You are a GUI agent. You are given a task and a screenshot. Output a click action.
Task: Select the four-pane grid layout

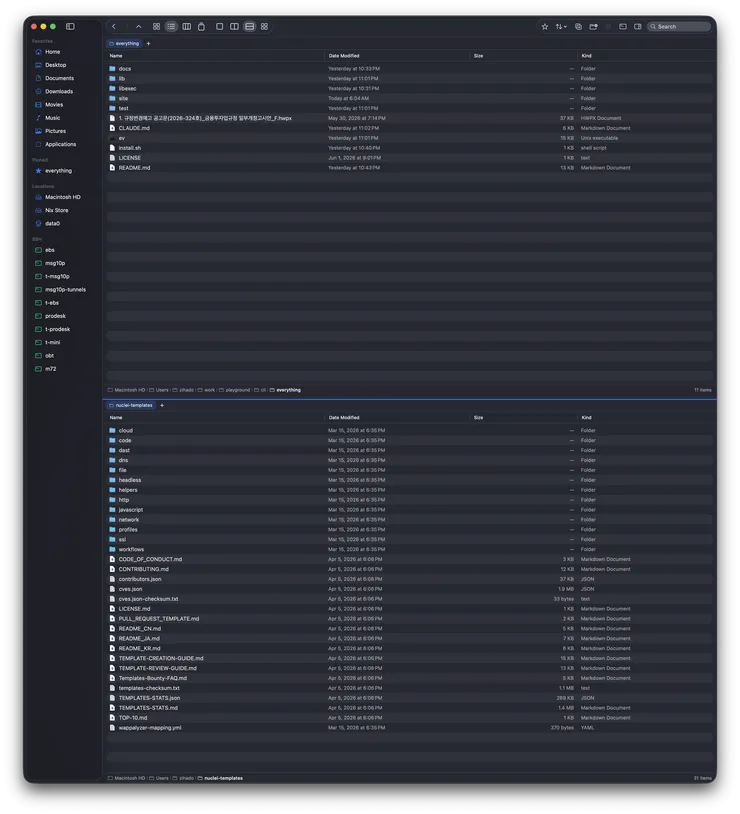[x=264, y=26]
